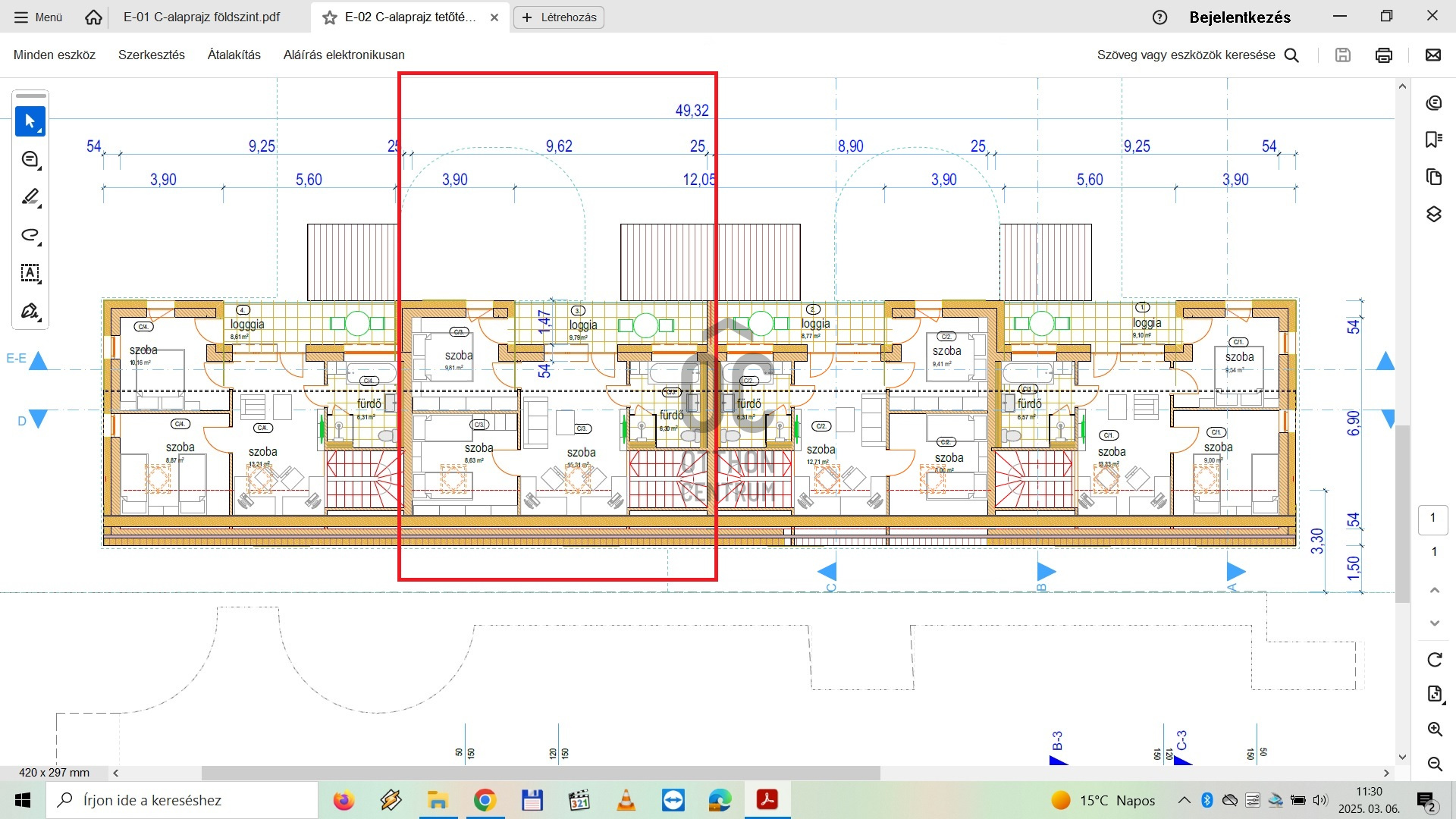Star the E-02 C-alaprajz tab
Image resolution: width=1456 pixels, height=819 pixels.
click(330, 17)
